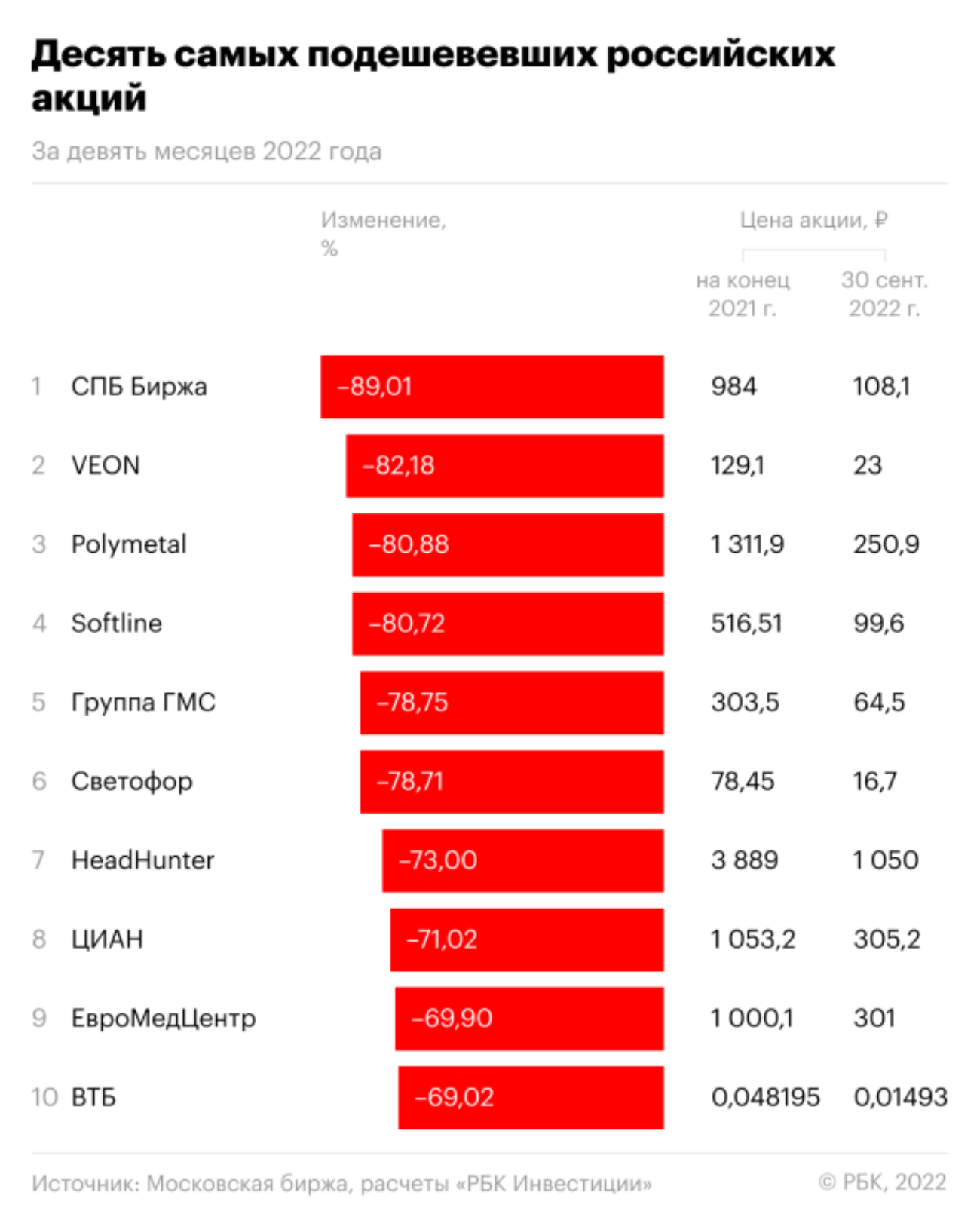Viewport: 980px width, 1229px height.
Task: Click the chart title 'Десять самых подешевевших российских акций'
Action: coord(433,75)
